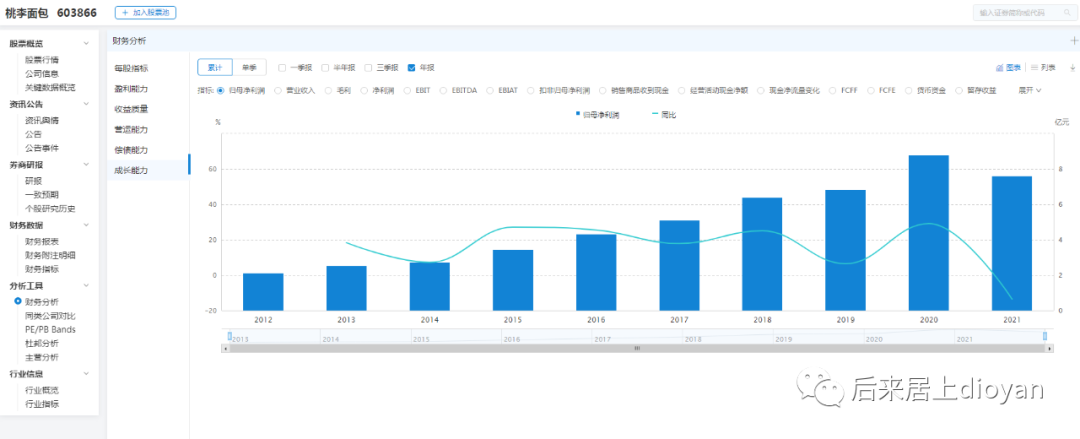Viewport: 1080px width, 439px height.
Task: Open the 盈利能力 tab
Action: point(131,88)
